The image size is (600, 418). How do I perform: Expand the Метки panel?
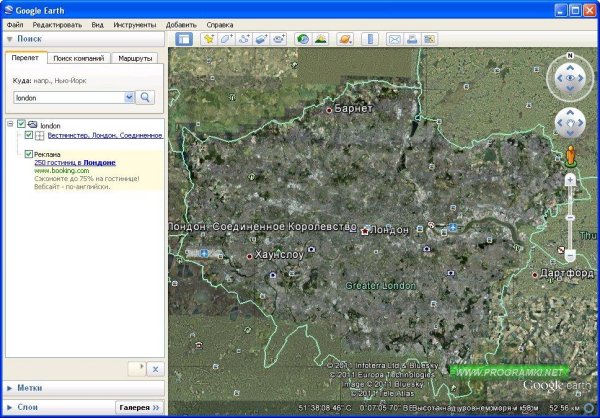pos(10,388)
